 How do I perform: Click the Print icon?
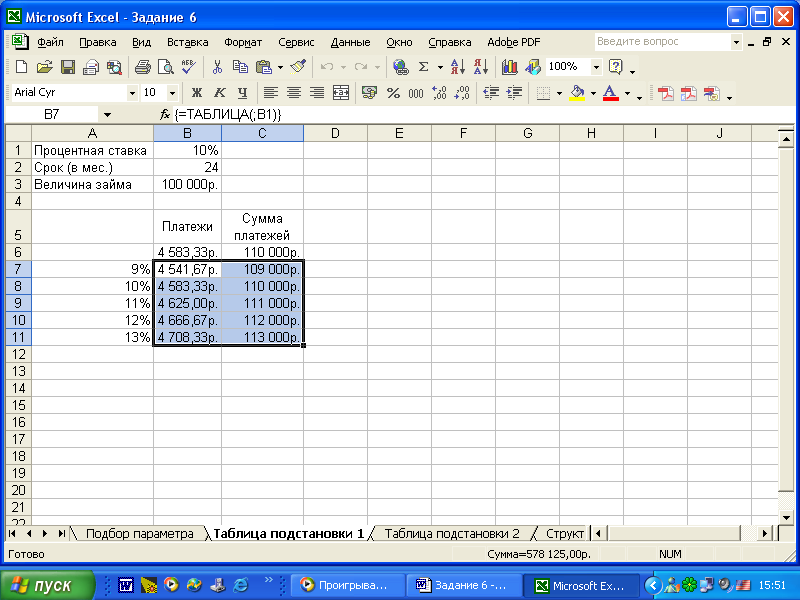click(x=142, y=67)
